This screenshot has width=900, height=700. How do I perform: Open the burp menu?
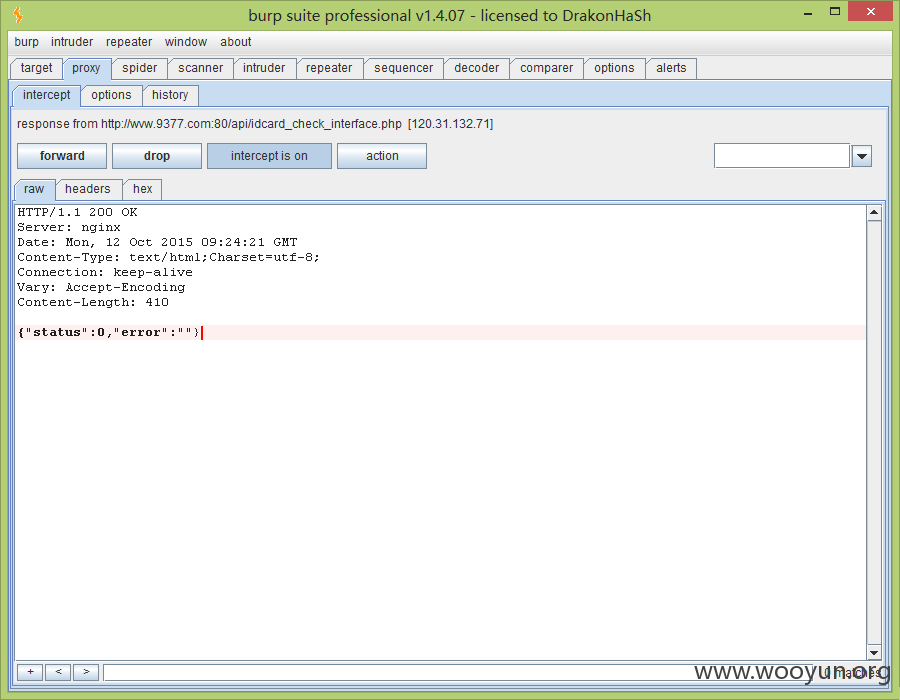coord(26,42)
